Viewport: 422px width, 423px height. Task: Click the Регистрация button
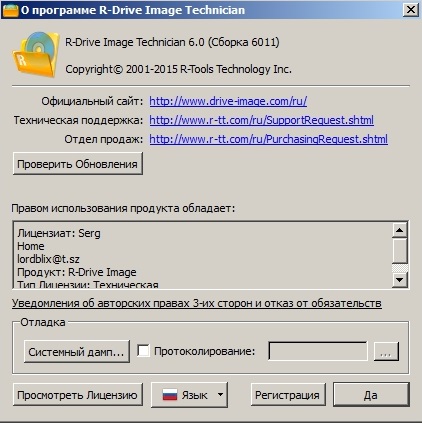tap(288, 395)
